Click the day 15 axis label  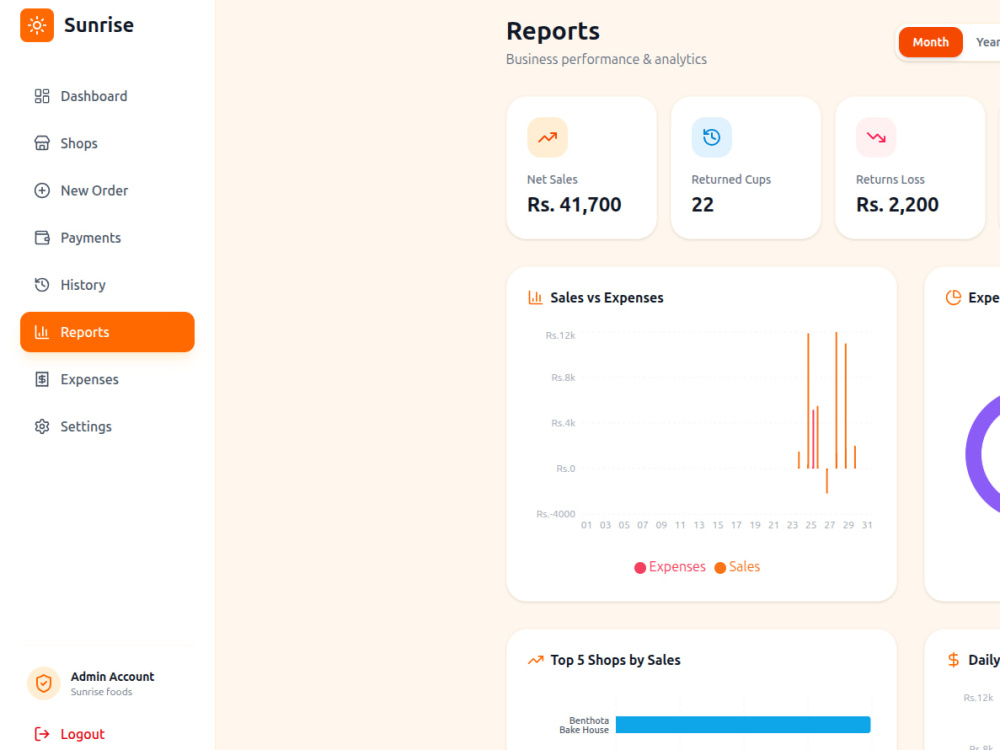point(717,526)
